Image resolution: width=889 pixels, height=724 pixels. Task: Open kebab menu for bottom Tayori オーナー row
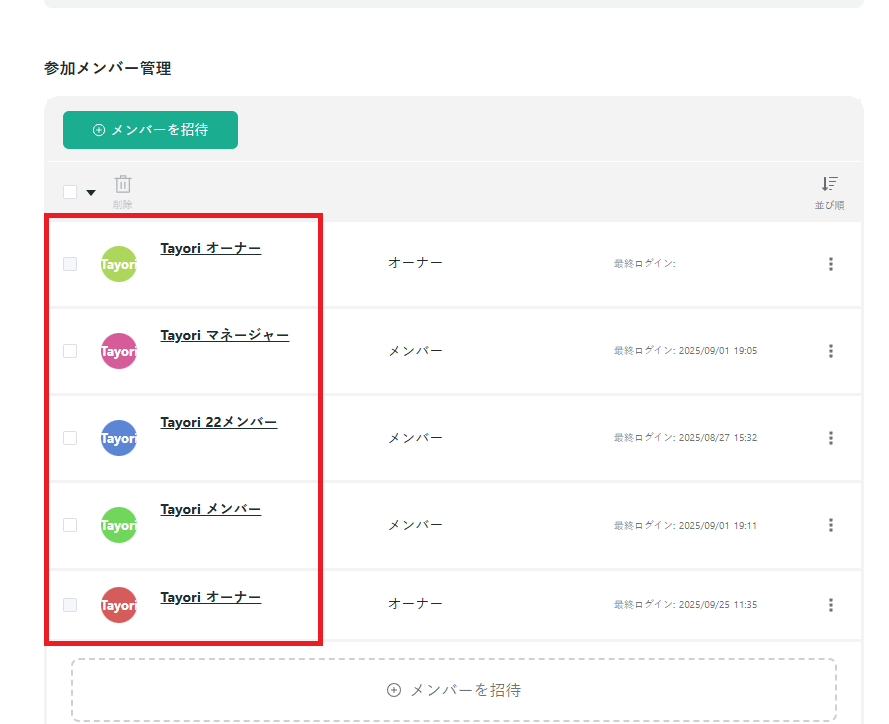(831, 604)
